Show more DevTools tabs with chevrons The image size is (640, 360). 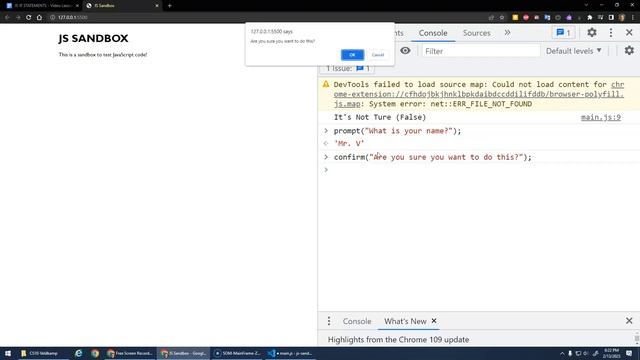point(507,33)
